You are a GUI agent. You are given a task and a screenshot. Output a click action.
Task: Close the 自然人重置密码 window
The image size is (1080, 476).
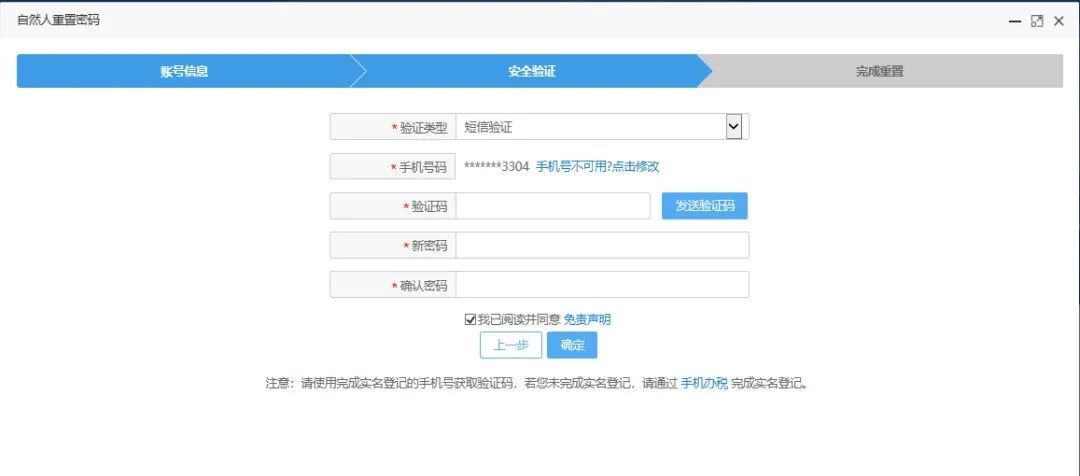[1059, 21]
